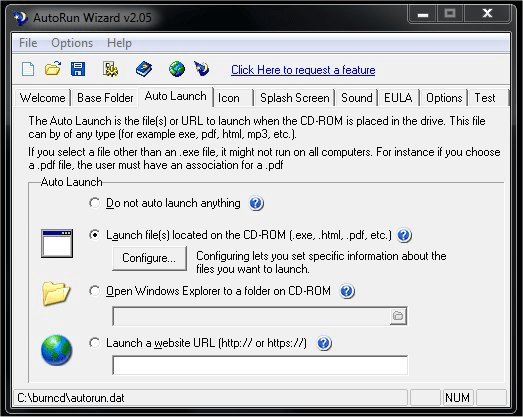This screenshot has width=523, height=417.
Task: Switch to the EULA tab
Action: point(398,98)
